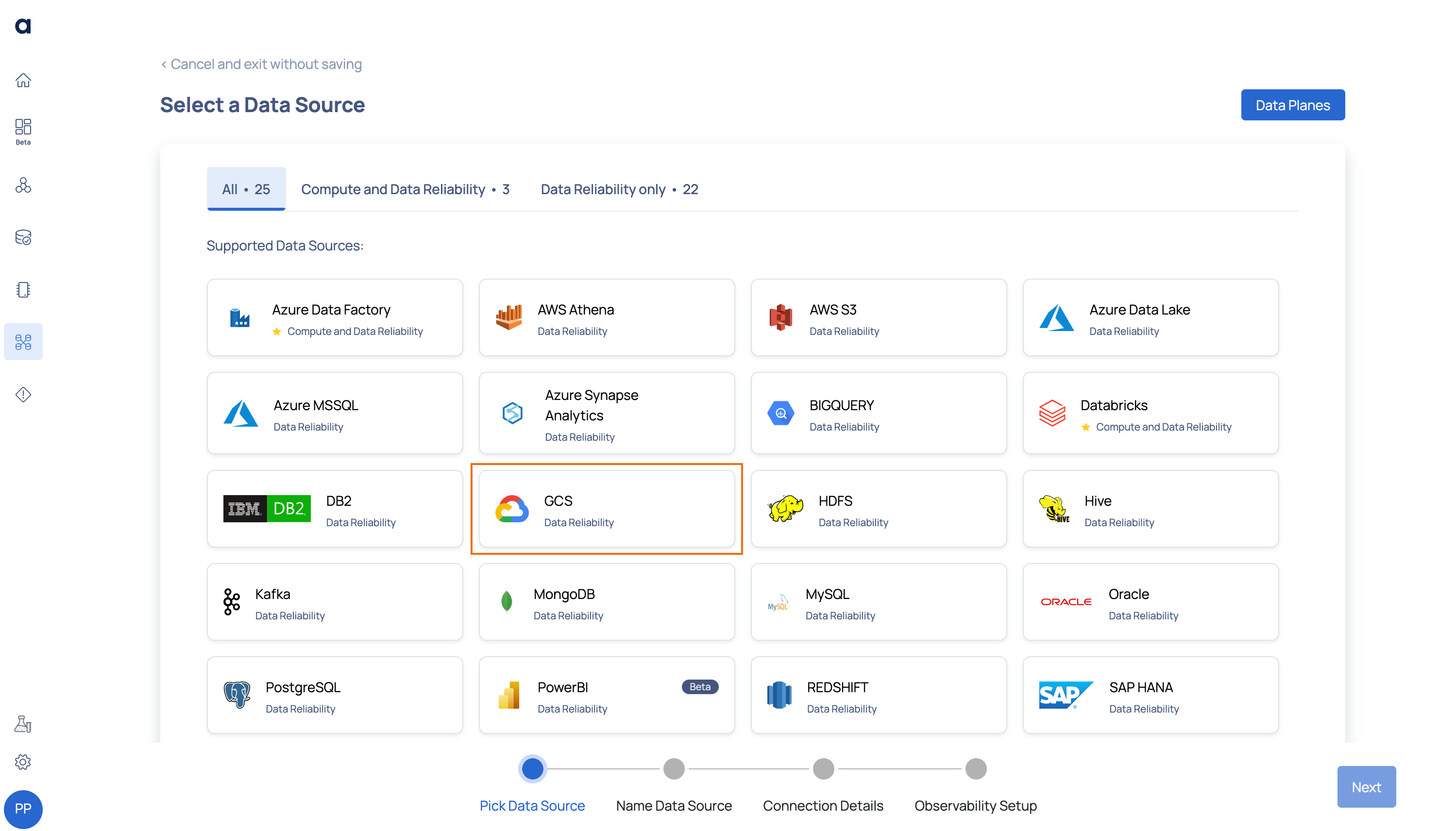Click the Databricks logo icon
Image resolution: width=1456 pixels, height=831 pixels.
click(1052, 413)
